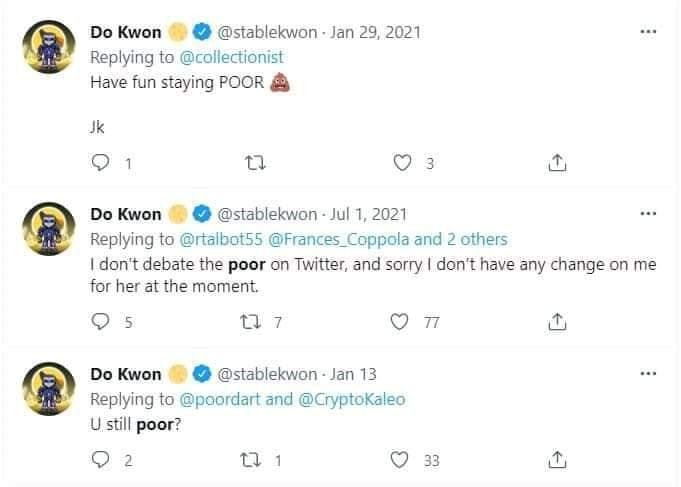Share the Jan 13 tweet
This screenshot has width=681, height=487.
[x=557, y=460]
